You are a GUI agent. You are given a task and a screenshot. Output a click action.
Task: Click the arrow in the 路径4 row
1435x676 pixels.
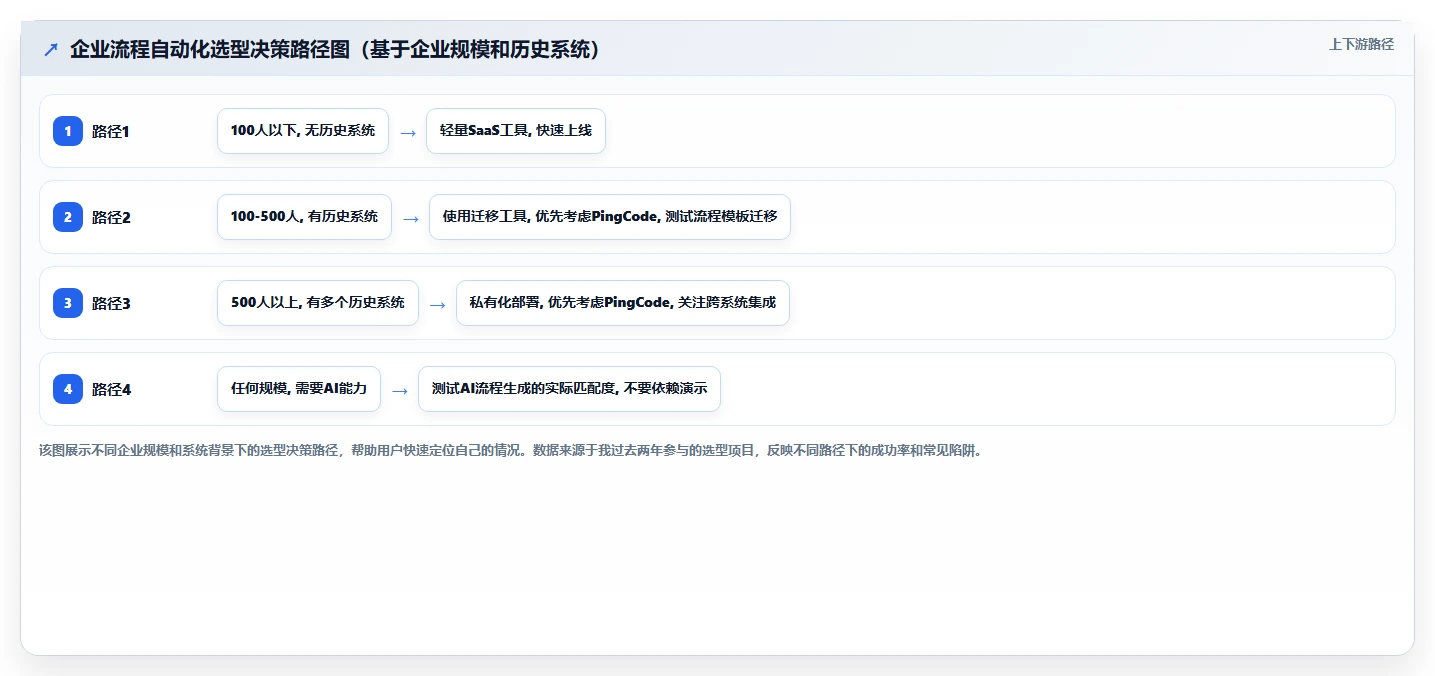(400, 390)
